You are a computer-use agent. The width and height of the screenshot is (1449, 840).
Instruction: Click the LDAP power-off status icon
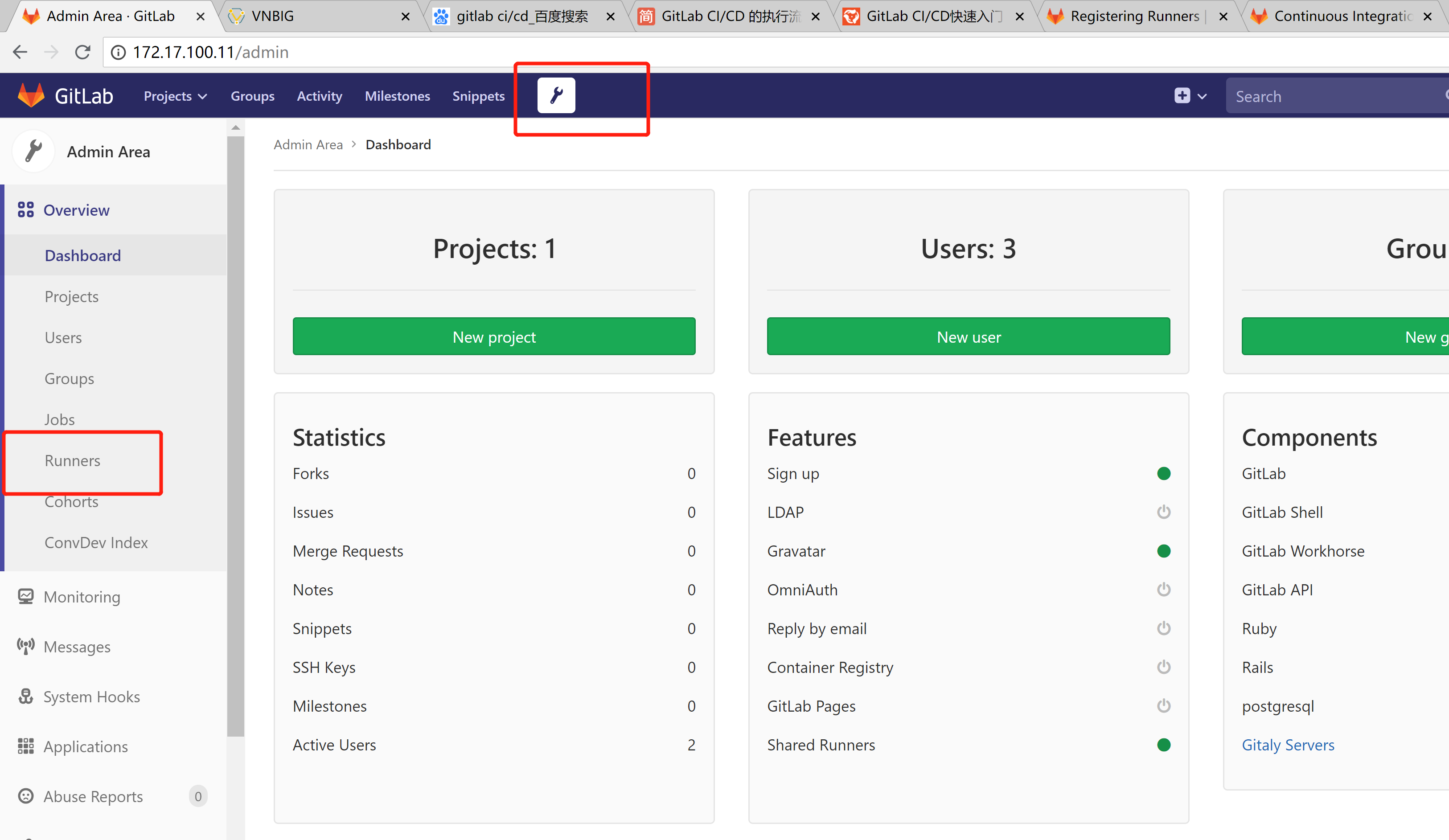[x=1164, y=512]
